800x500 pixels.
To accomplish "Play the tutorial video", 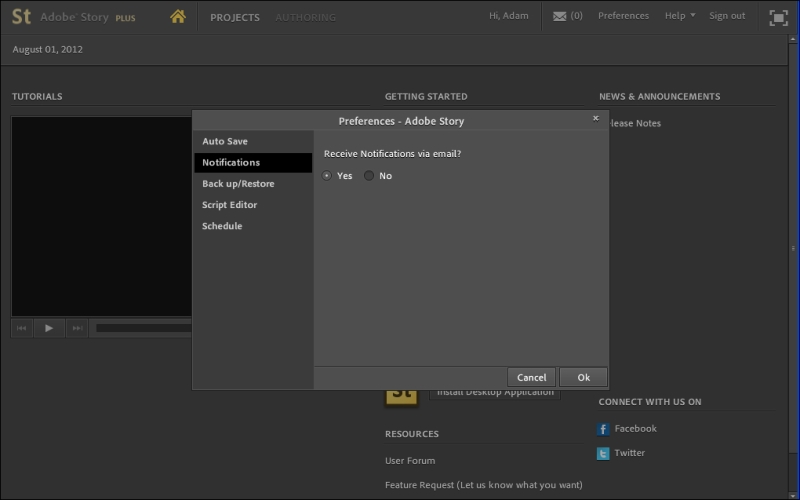I will (x=49, y=328).
